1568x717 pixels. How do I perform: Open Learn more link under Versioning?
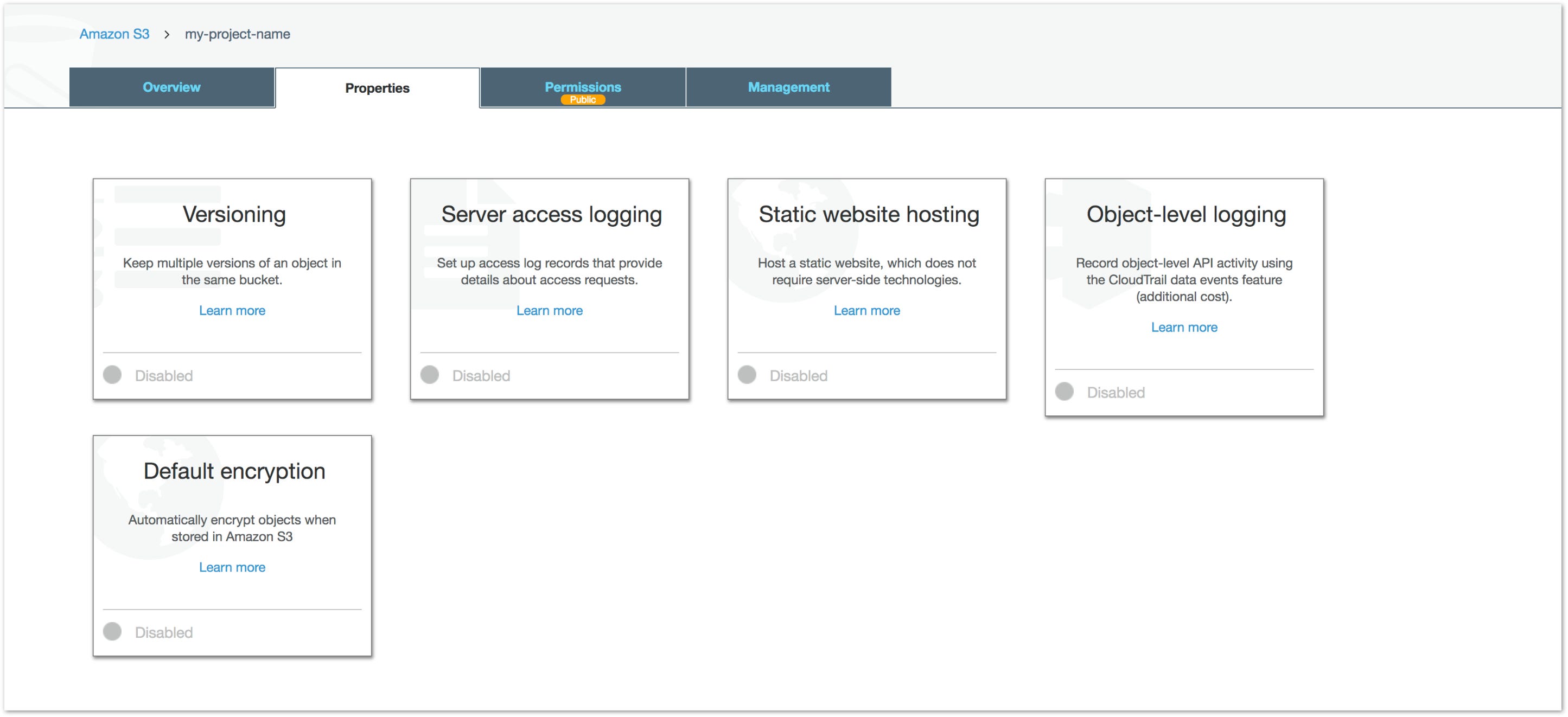pyautogui.click(x=232, y=310)
